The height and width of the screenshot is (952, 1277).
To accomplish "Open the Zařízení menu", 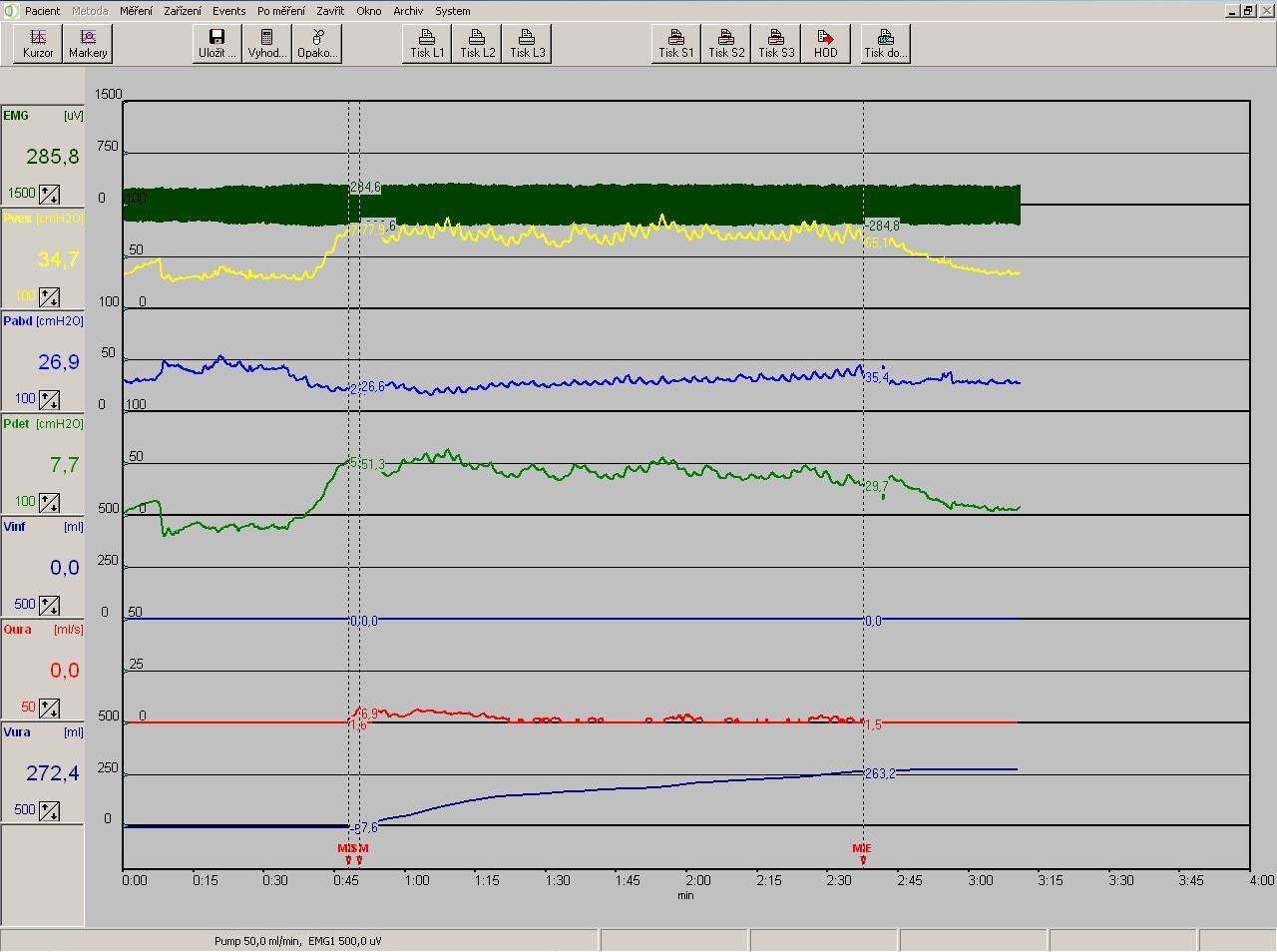I will click(x=183, y=11).
